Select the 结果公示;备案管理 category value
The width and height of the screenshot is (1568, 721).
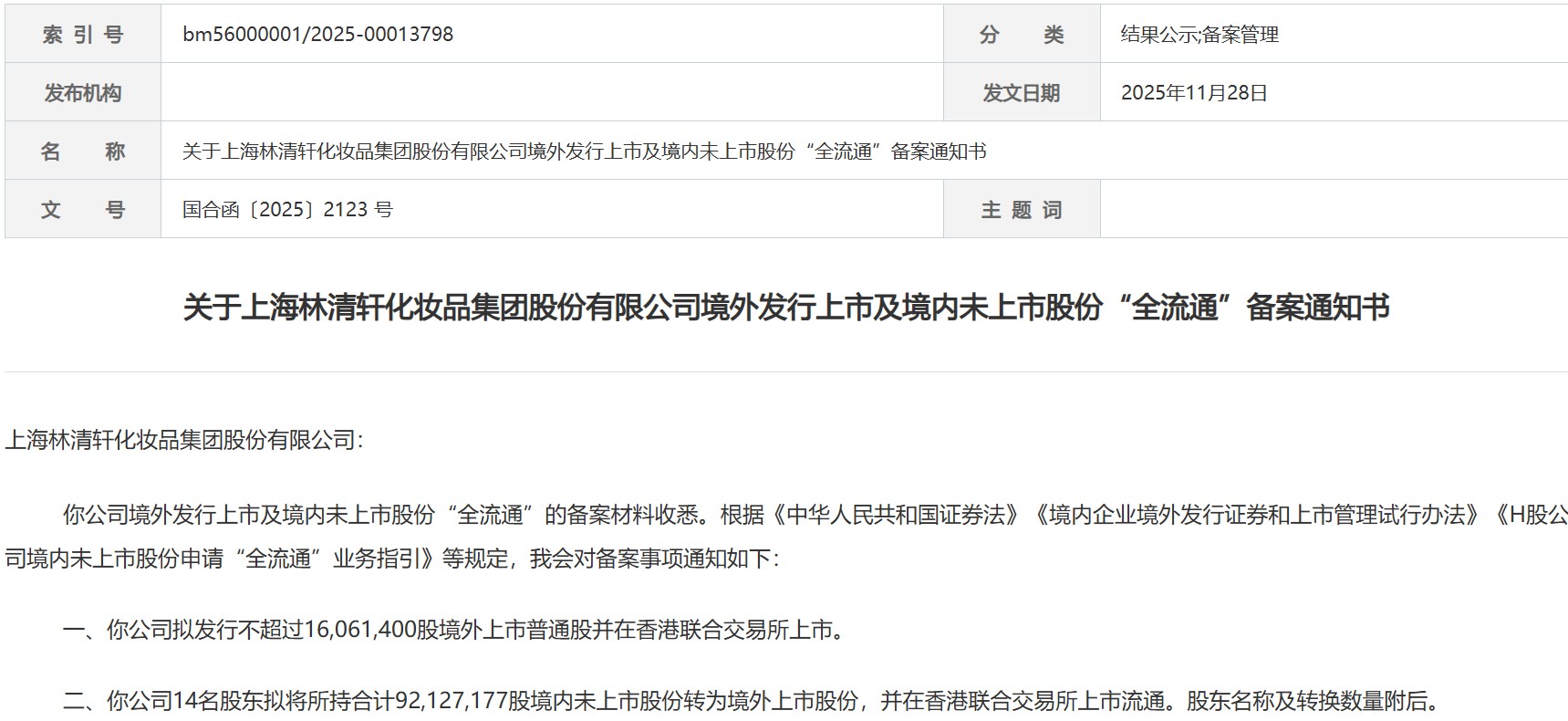[x=1199, y=35]
